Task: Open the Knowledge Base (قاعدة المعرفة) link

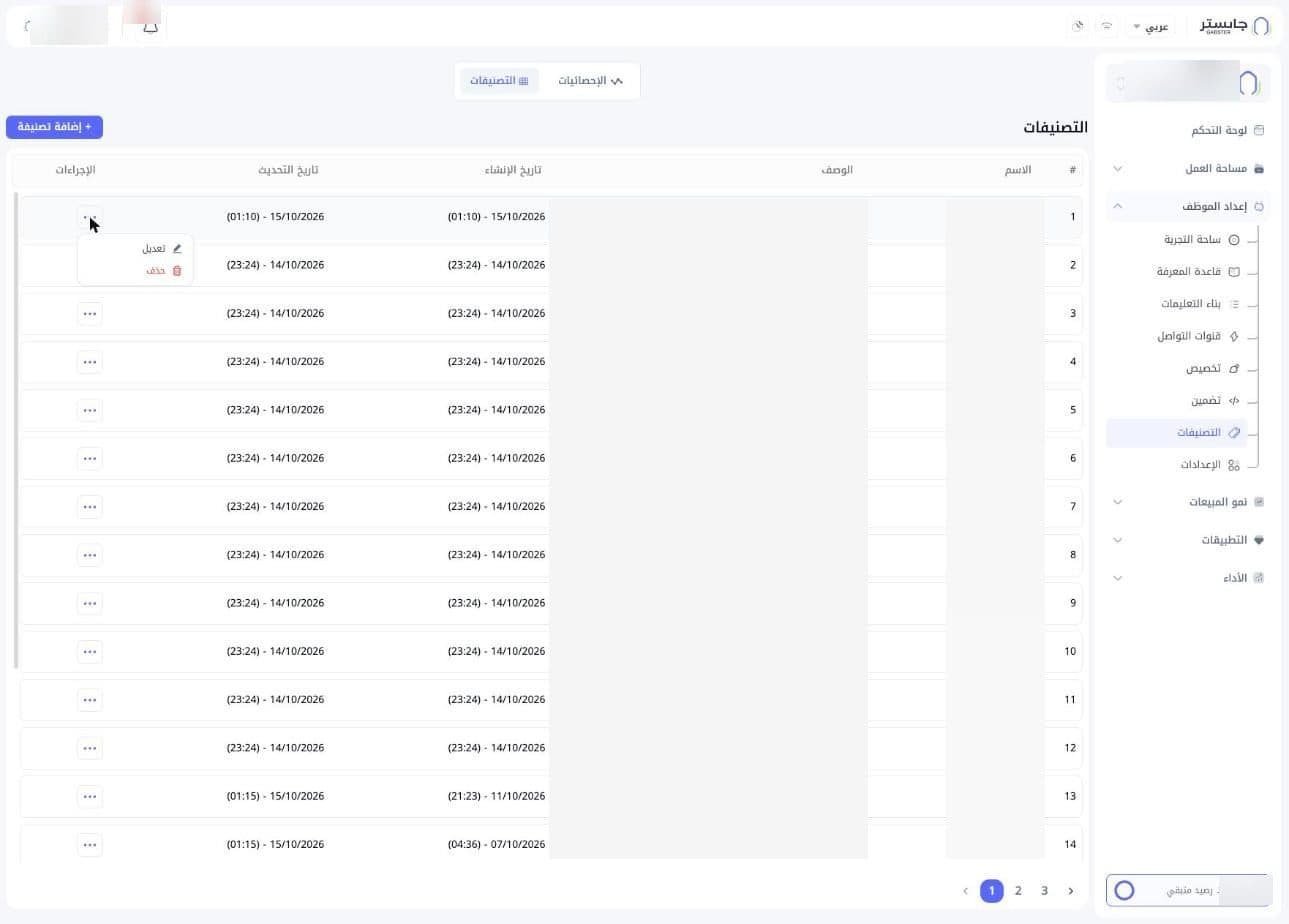Action: click(x=1189, y=272)
